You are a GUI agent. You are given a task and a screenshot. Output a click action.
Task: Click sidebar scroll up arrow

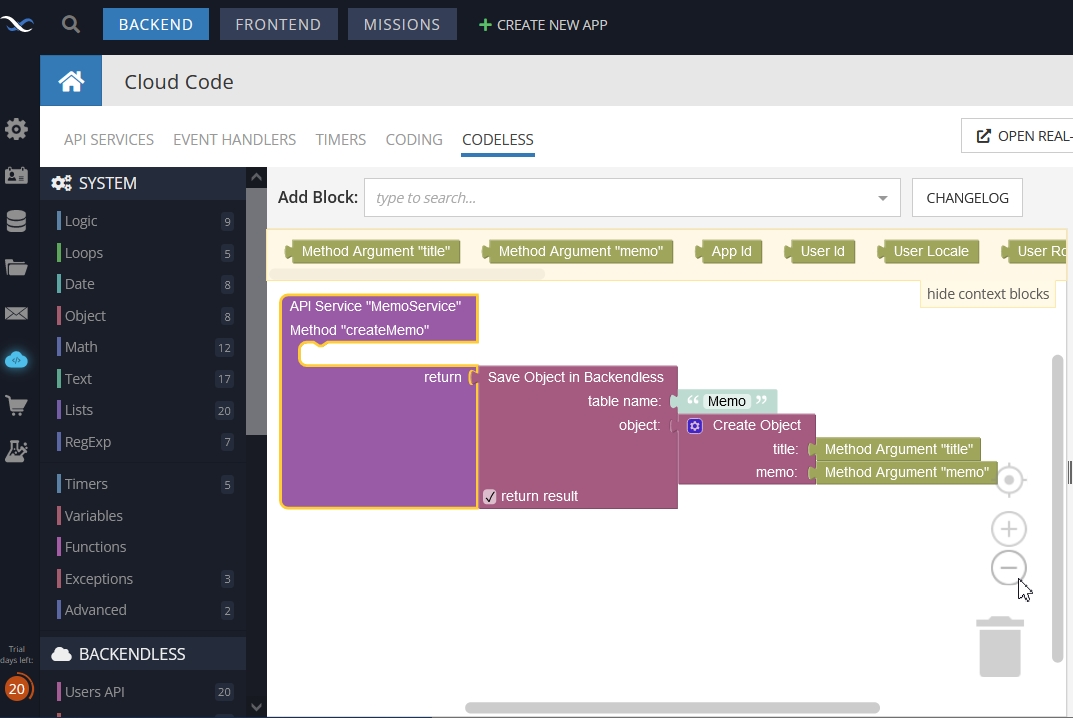[x=256, y=178]
